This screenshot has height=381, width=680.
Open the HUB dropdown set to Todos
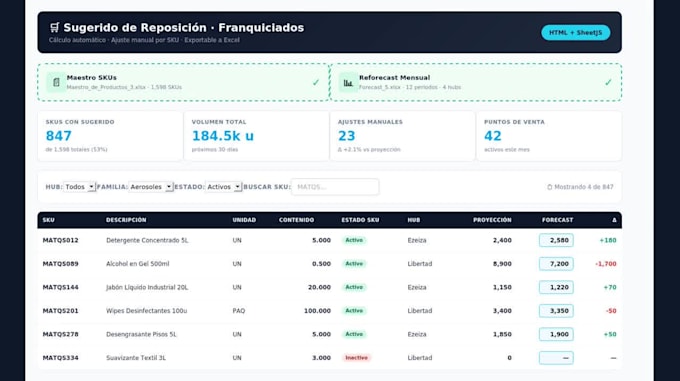coord(79,187)
